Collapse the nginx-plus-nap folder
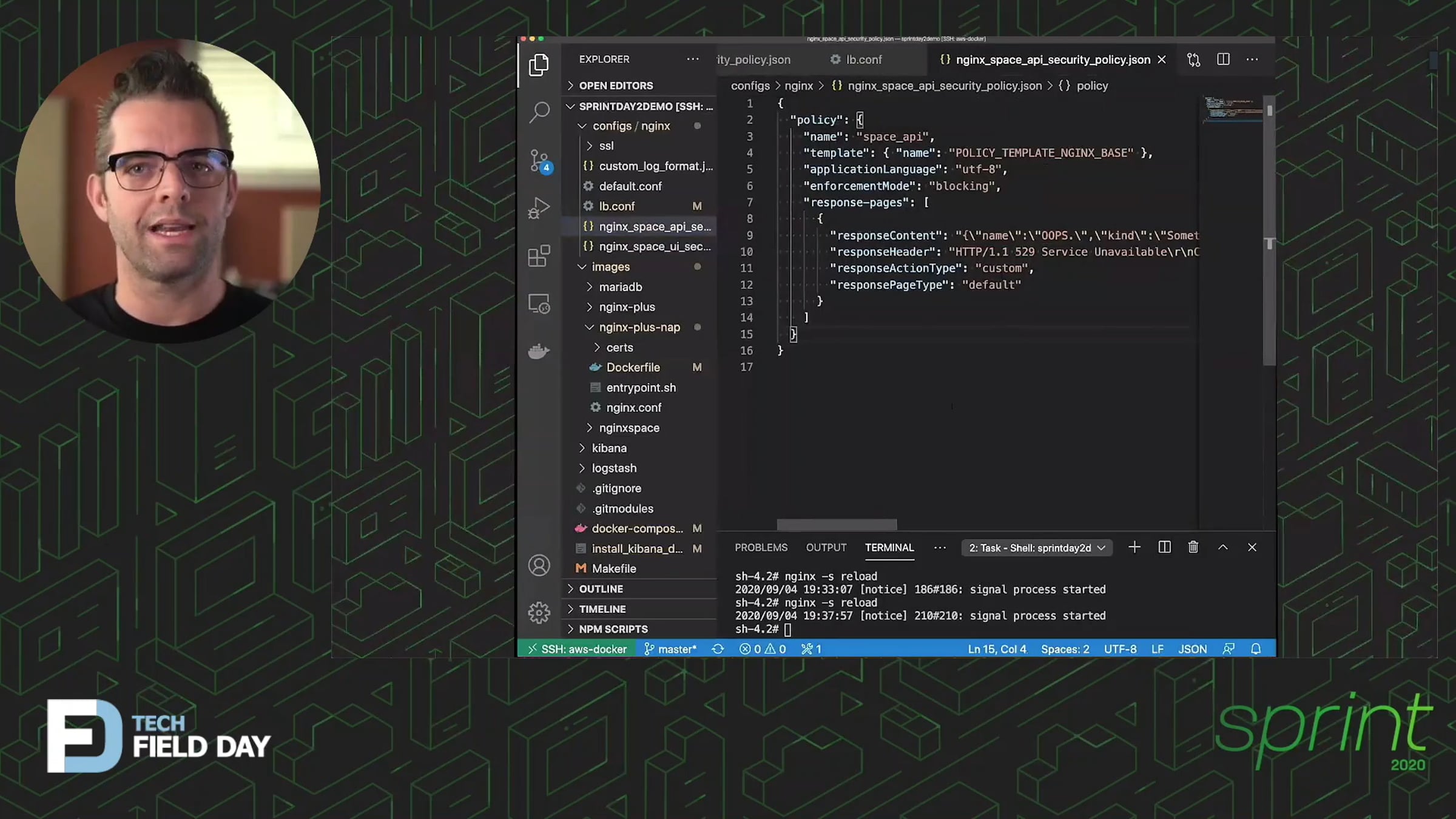The height and width of the screenshot is (819, 1456). coord(640,327)
